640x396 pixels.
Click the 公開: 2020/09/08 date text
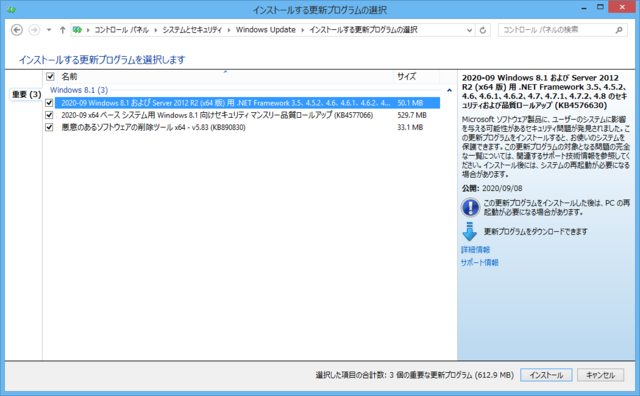(x=492, y=188)
